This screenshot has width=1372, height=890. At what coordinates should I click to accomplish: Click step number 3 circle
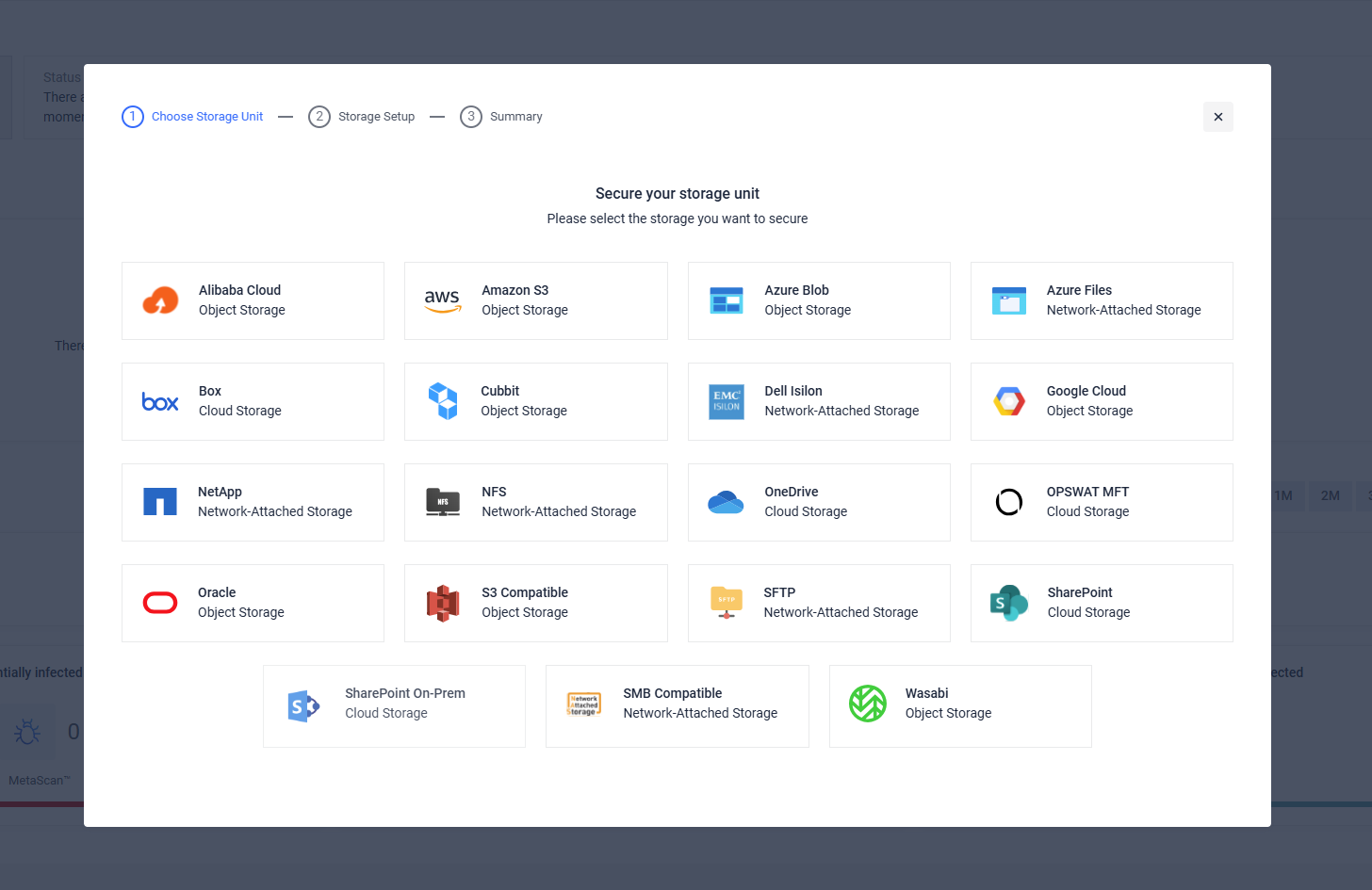click(x=471, y=117)
